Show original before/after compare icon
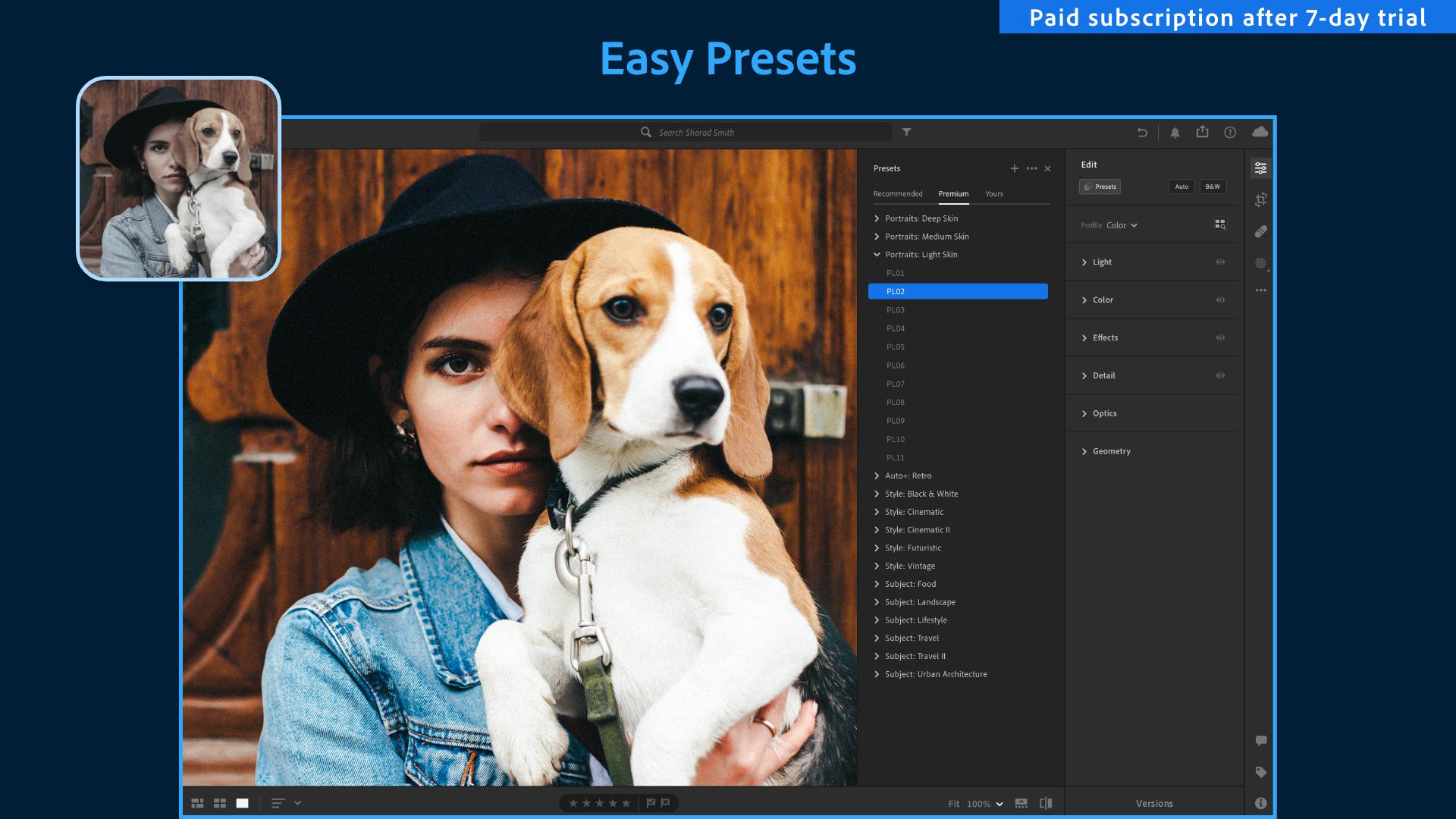Image resolution: width=1456 pixels, height=819 pixels. tap(1046, 803)
